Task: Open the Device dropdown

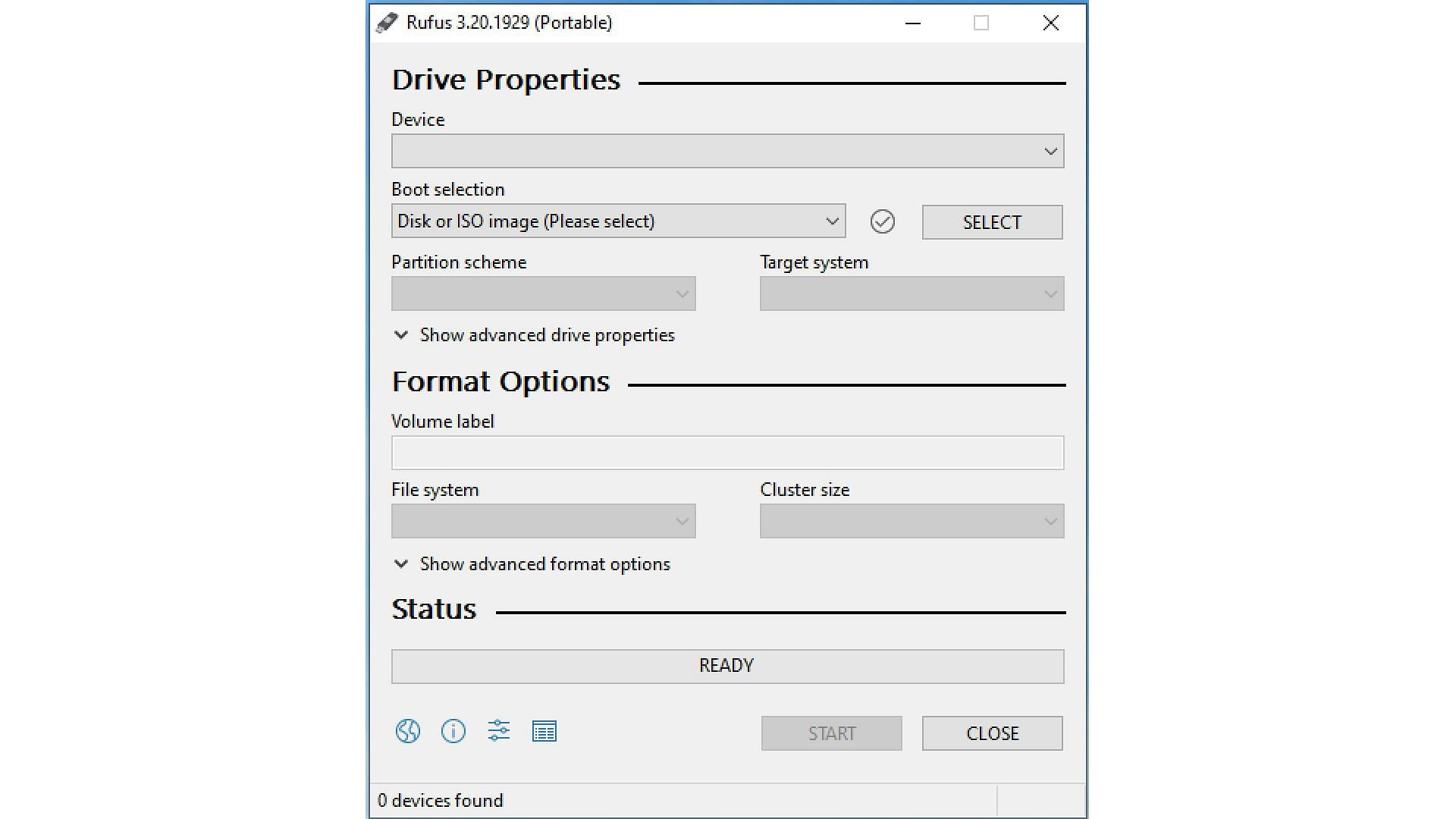Action: (x=727, y=151)
